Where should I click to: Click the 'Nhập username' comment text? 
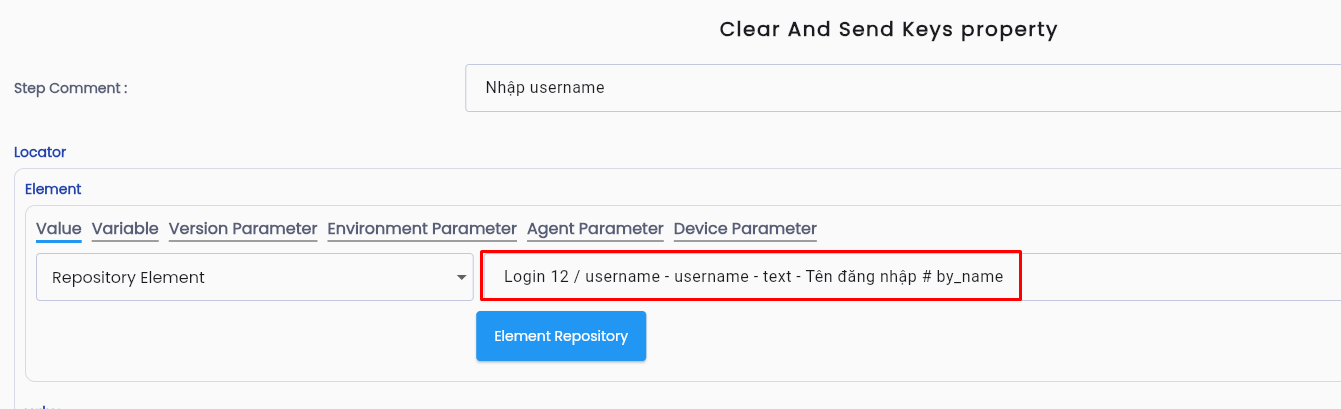[x=545, y=88]
